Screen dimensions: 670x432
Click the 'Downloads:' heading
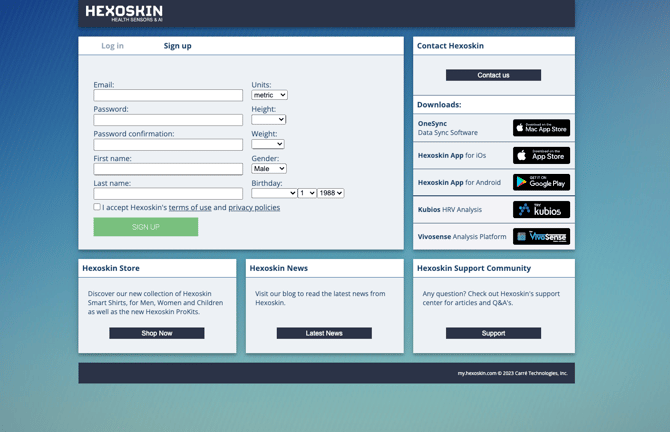click(439, 105)
